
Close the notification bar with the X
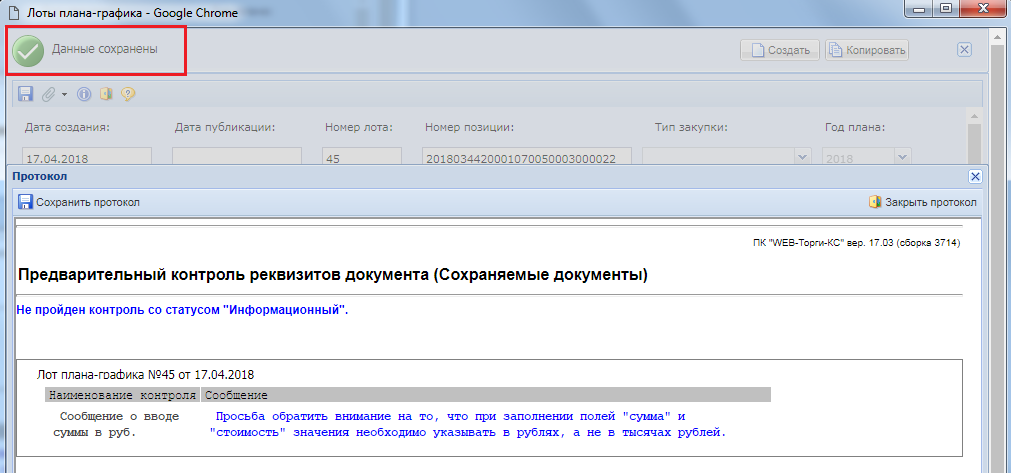(964, 50)
